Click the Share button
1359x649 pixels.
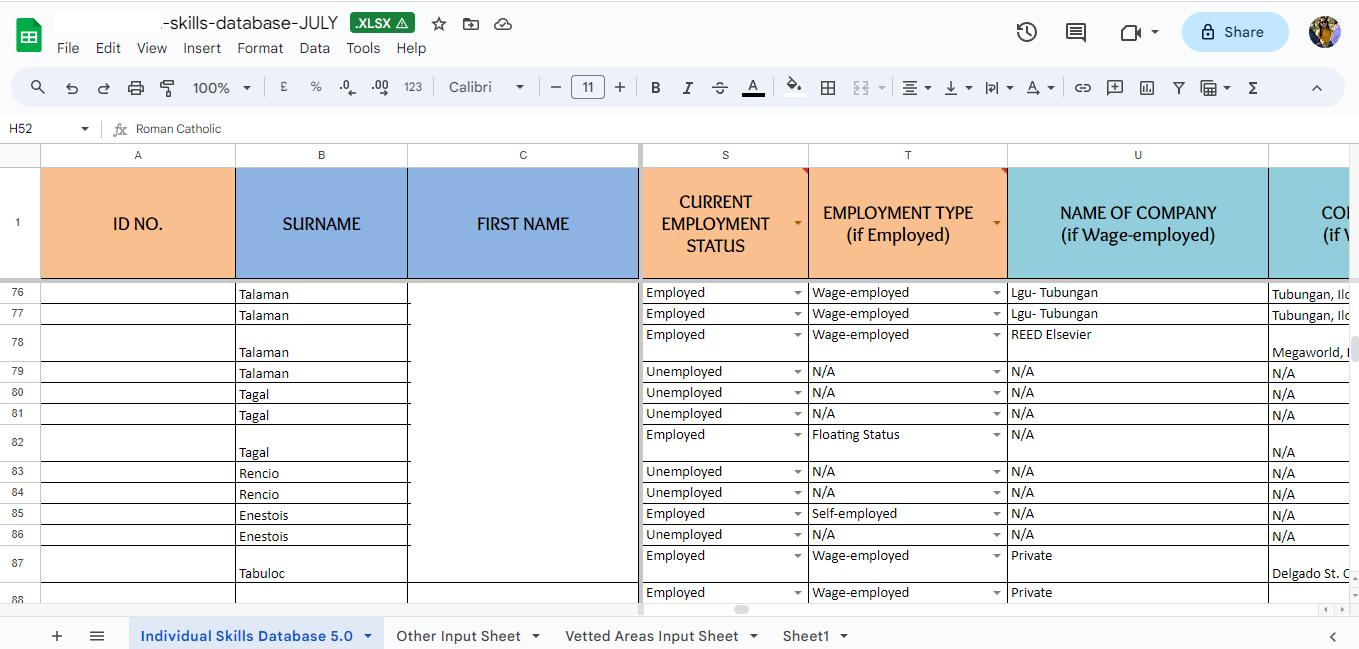(x=1235, y=32)
